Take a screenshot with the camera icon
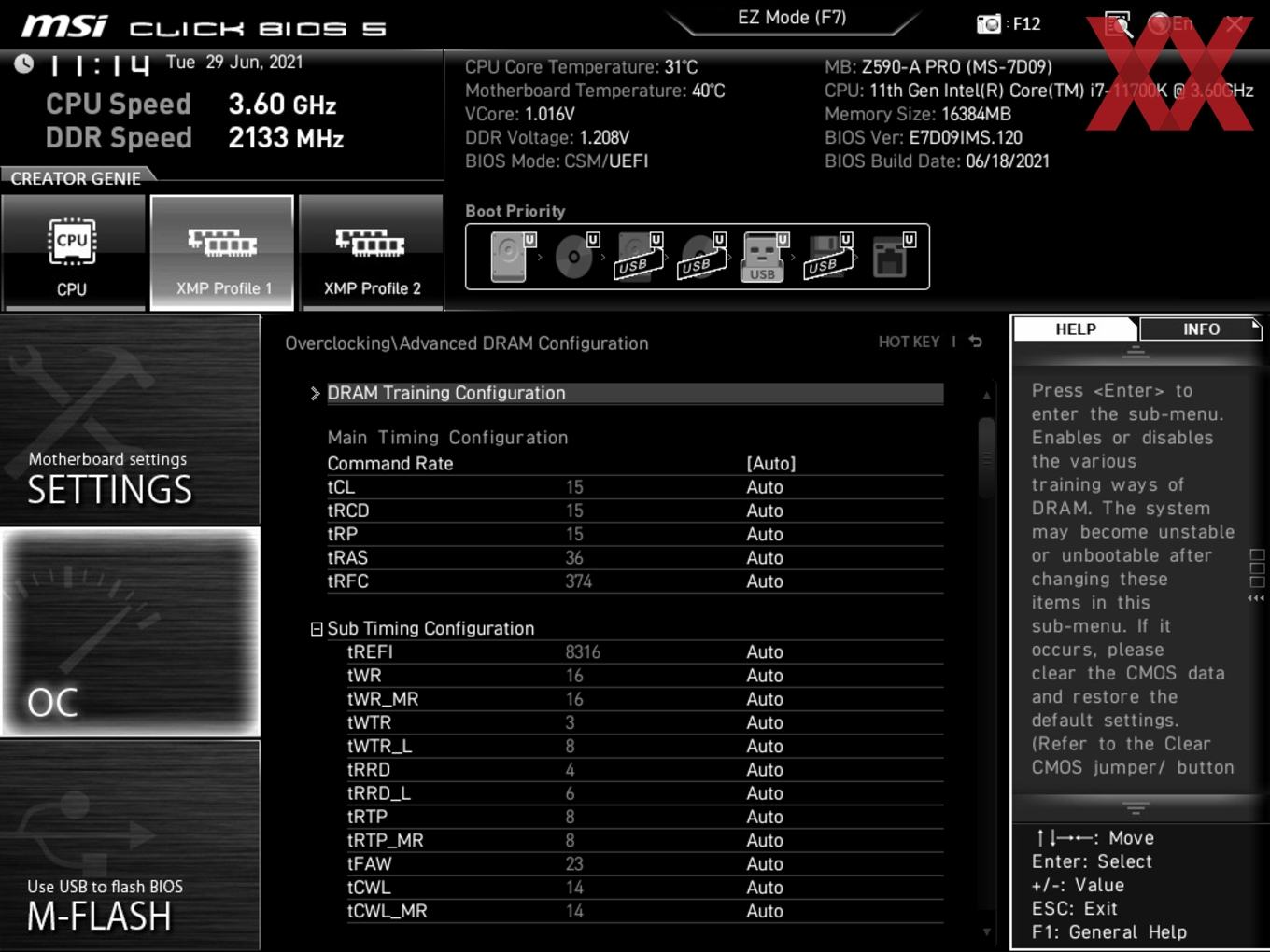Screen dimensions: 1270x952 coord(988,24)
